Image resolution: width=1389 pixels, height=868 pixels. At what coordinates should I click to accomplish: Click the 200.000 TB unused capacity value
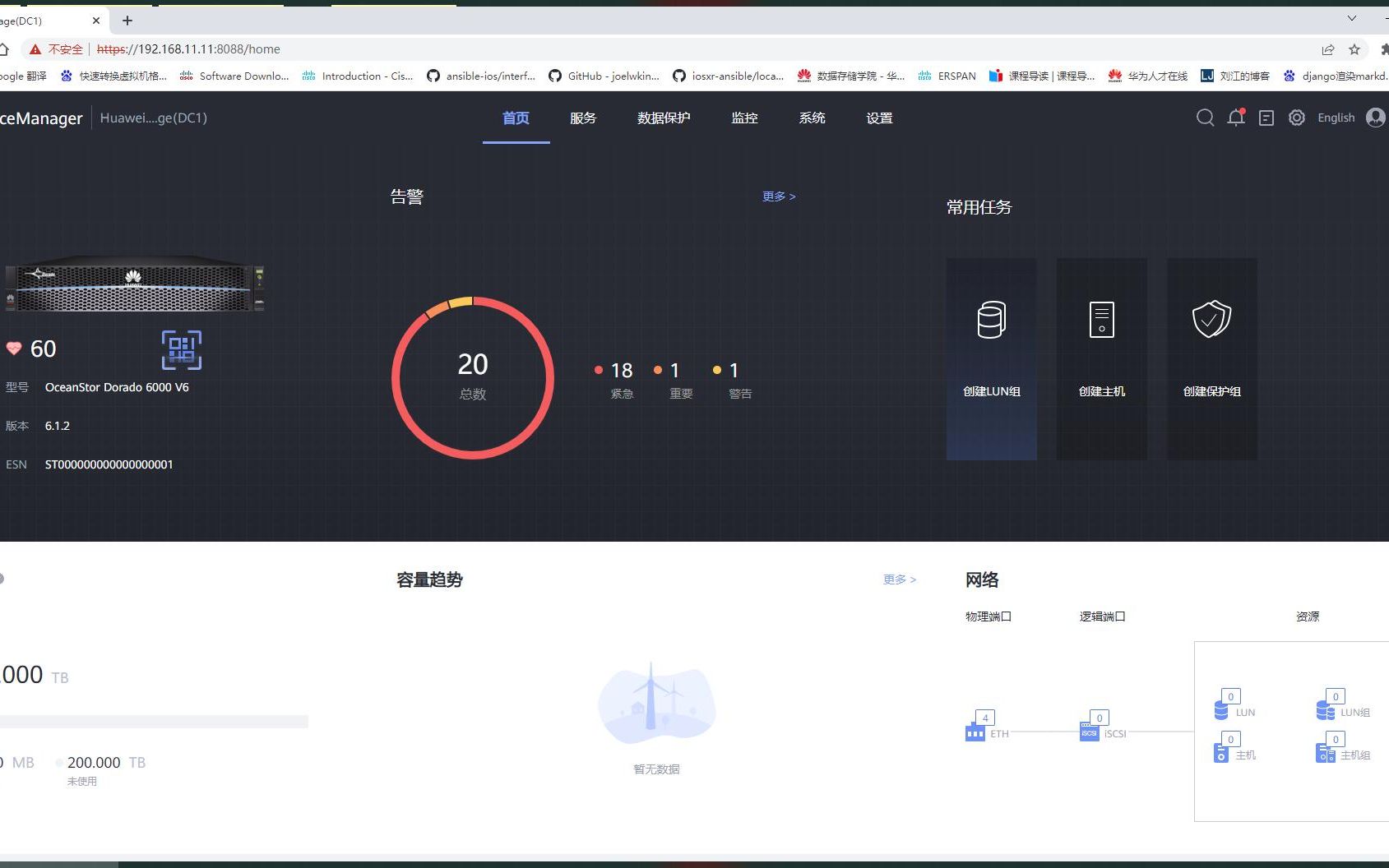point(106,763)
